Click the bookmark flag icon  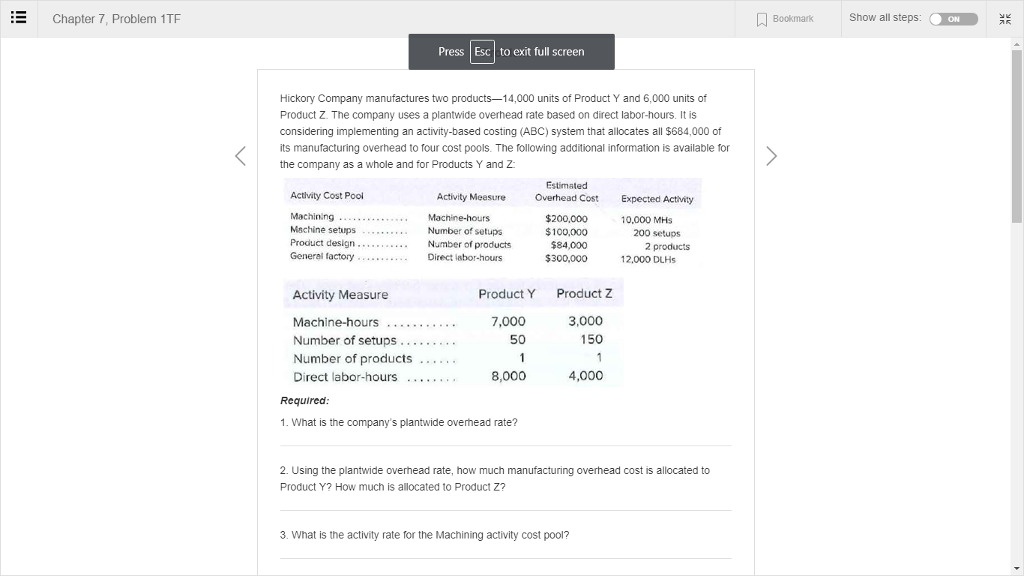(763, 18)
